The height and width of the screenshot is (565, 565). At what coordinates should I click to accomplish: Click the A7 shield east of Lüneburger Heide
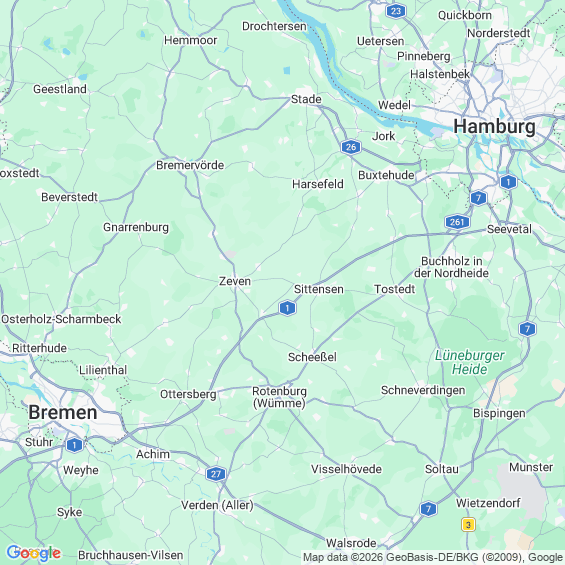click(x=527, y=329)
